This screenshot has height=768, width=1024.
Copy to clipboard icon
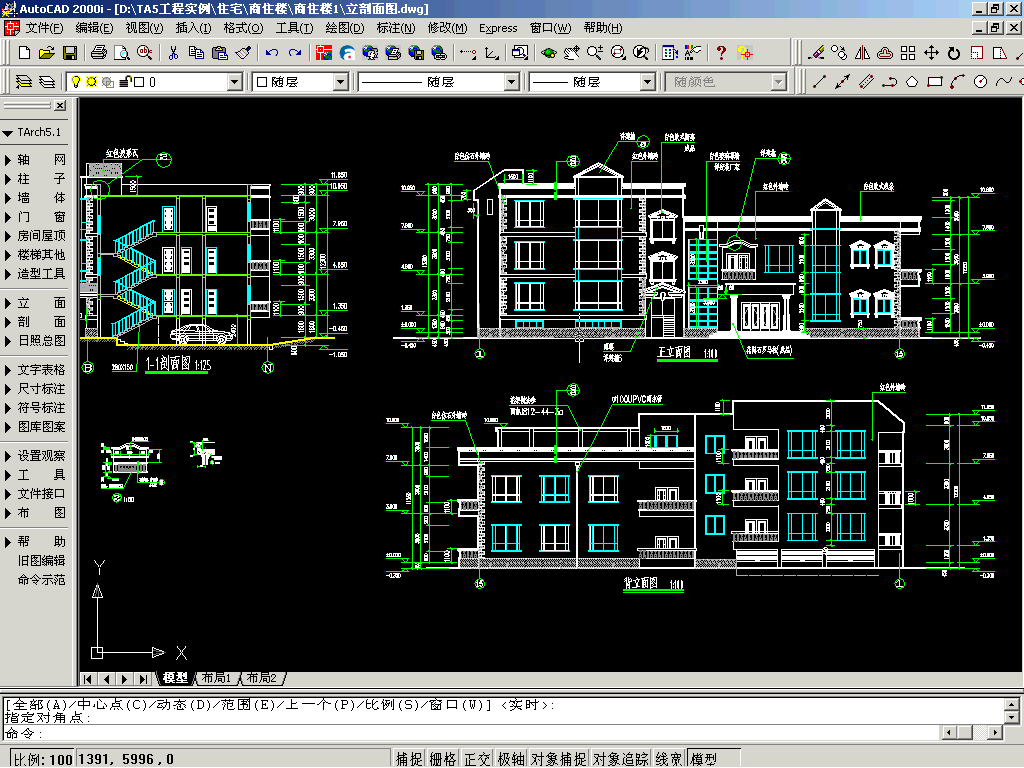click(196, 53)
